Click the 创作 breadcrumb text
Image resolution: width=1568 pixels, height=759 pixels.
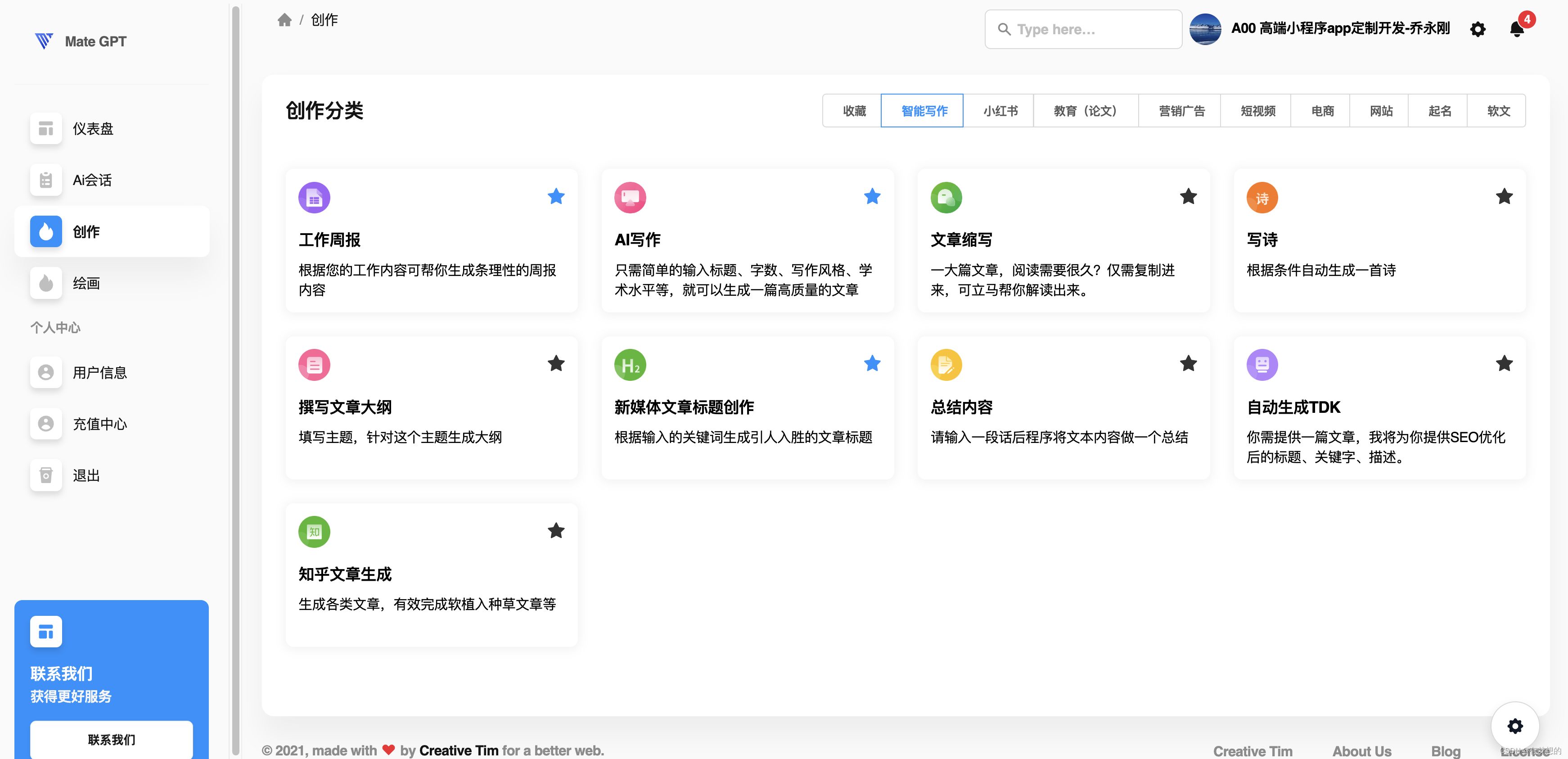pyautogui.click(x=324, y=20)
